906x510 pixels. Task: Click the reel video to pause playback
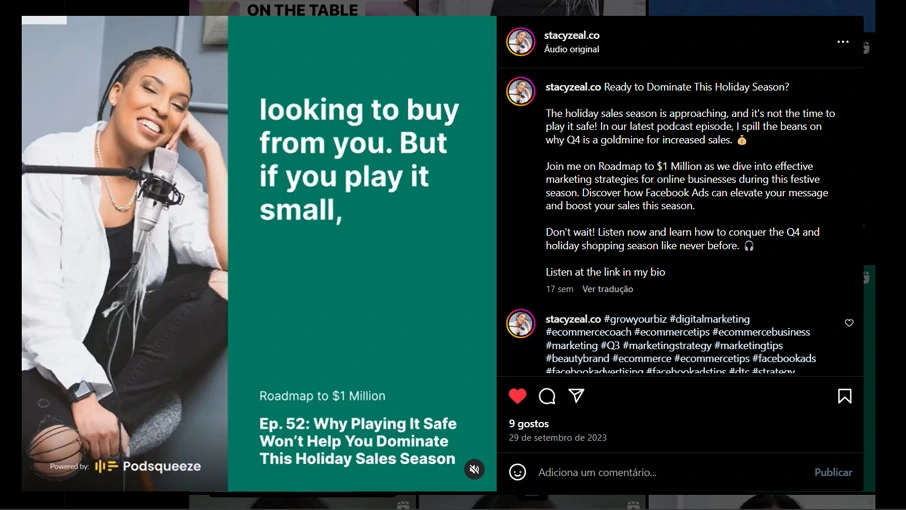click(259, 253)
